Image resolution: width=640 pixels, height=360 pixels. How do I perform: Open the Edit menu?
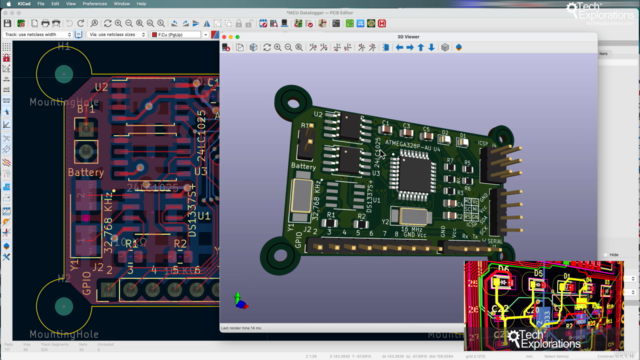click(x=55, y=4)
